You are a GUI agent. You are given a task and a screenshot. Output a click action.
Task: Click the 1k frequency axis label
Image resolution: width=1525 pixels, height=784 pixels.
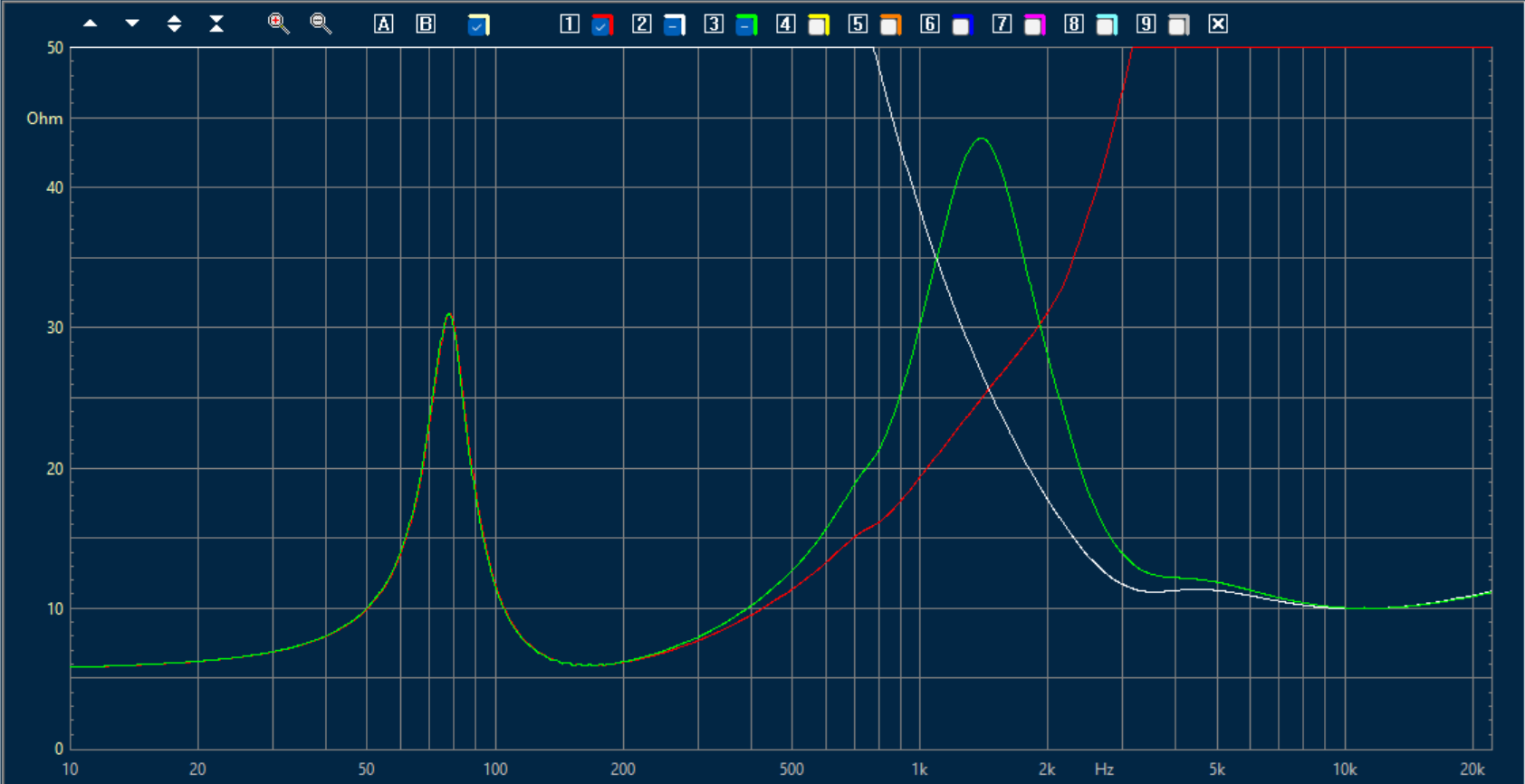(x=919, y=770)
